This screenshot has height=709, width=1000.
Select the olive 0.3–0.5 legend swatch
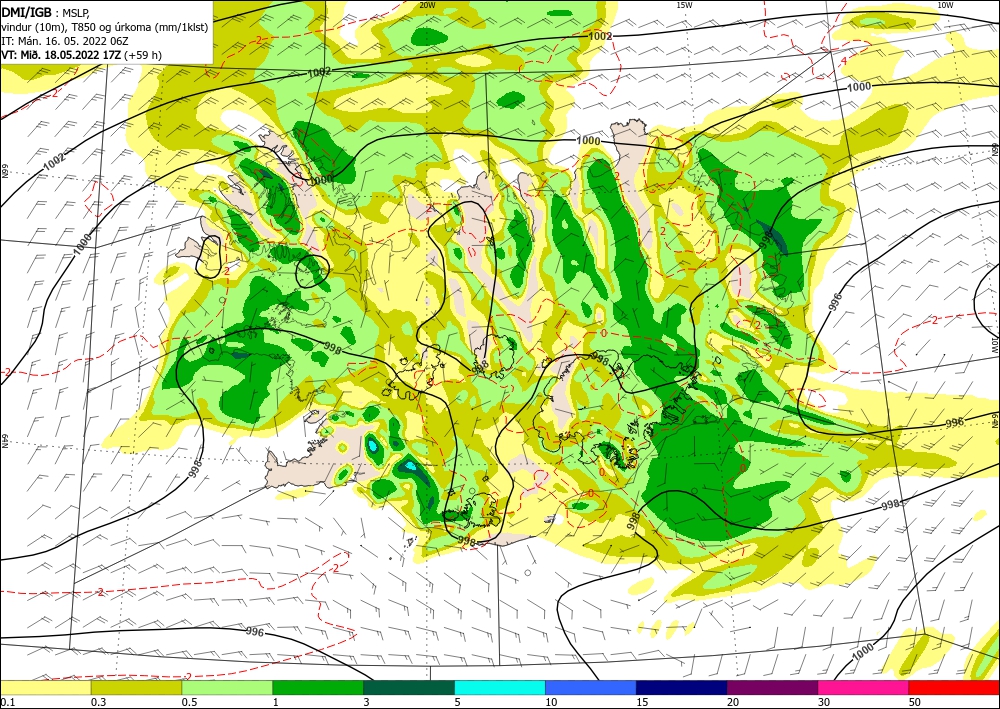(136, 688)
